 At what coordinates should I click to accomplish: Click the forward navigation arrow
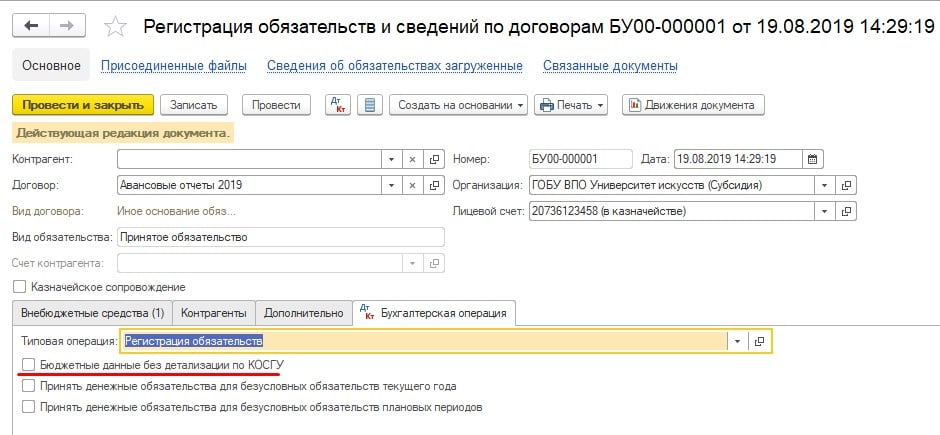click(66, 25)
